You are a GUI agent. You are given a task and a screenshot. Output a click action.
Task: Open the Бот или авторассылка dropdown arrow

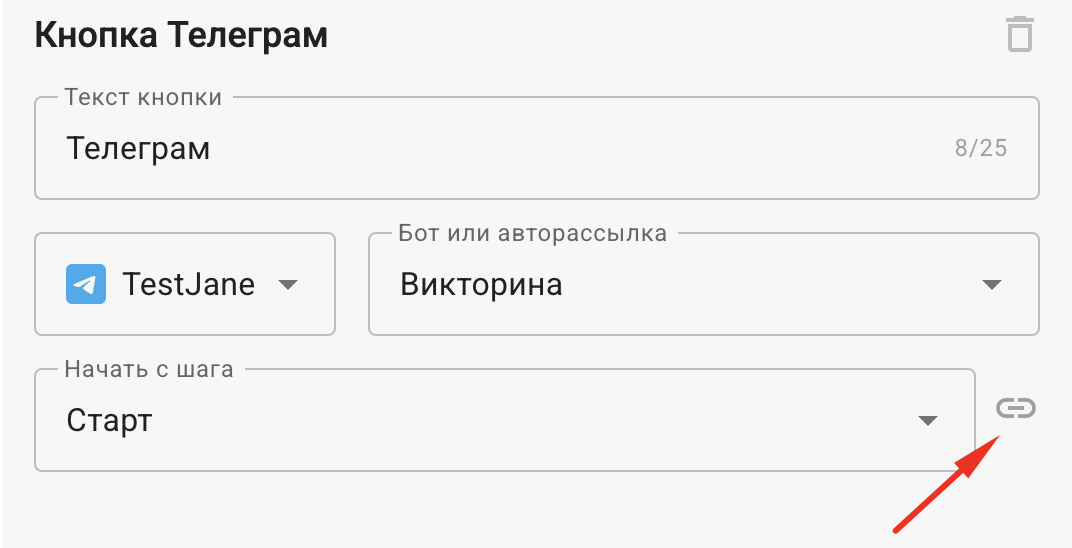tap(991, 285)
